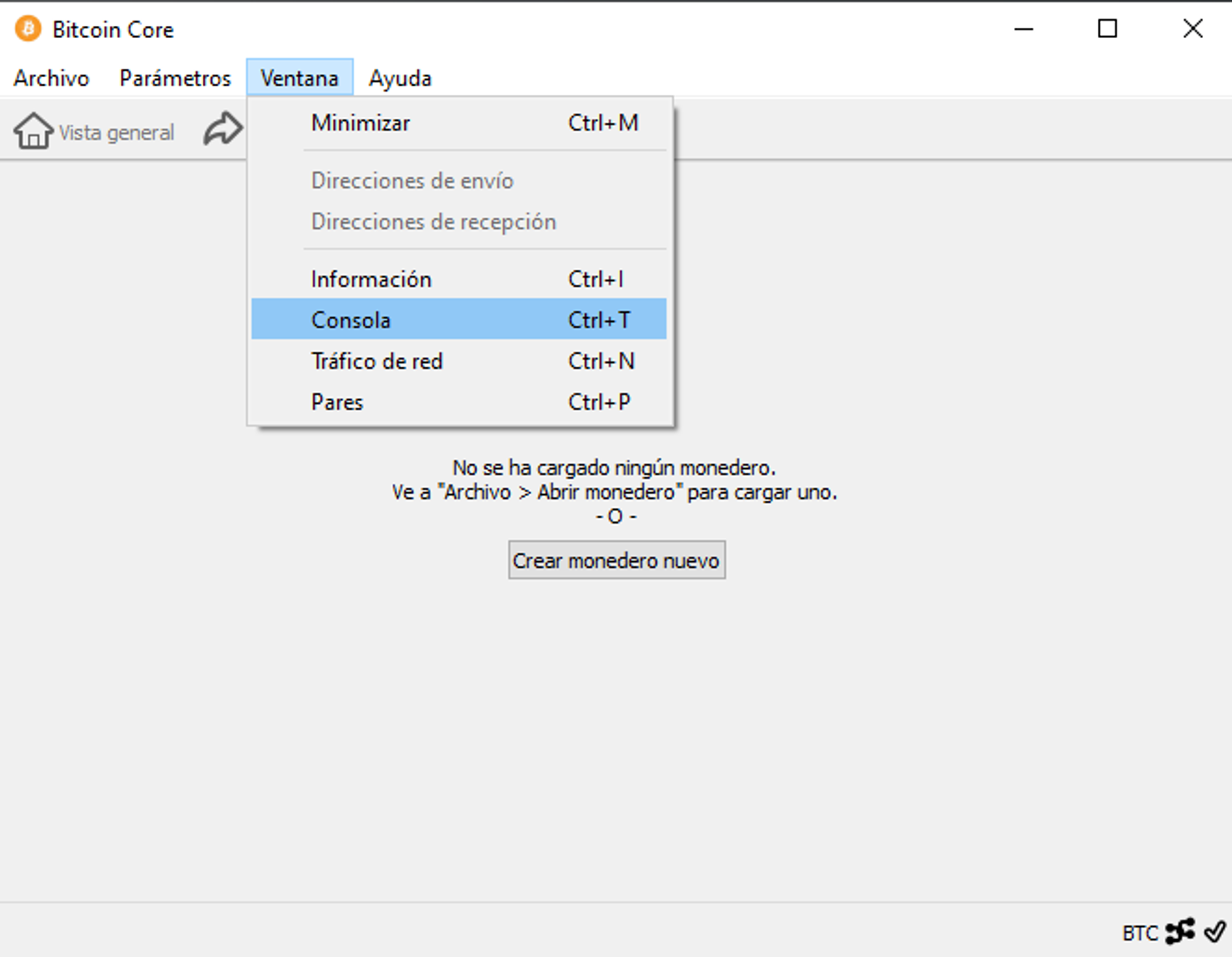This screenshot has height=957, width=1232.
Task: Click the BTC unit label in status bar
Action: click(1140, 933)
